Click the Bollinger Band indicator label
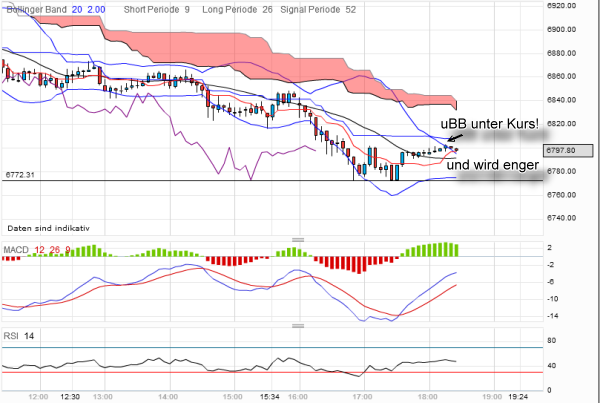 [36, 10]
